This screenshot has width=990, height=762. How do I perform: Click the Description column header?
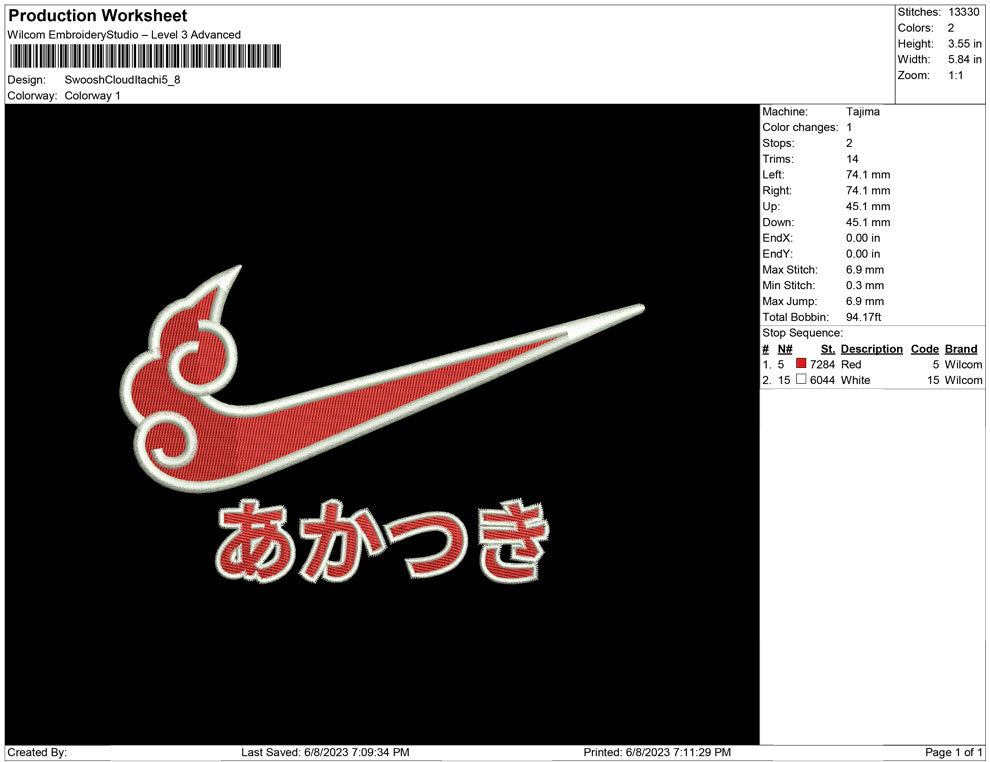click(871, 349)
